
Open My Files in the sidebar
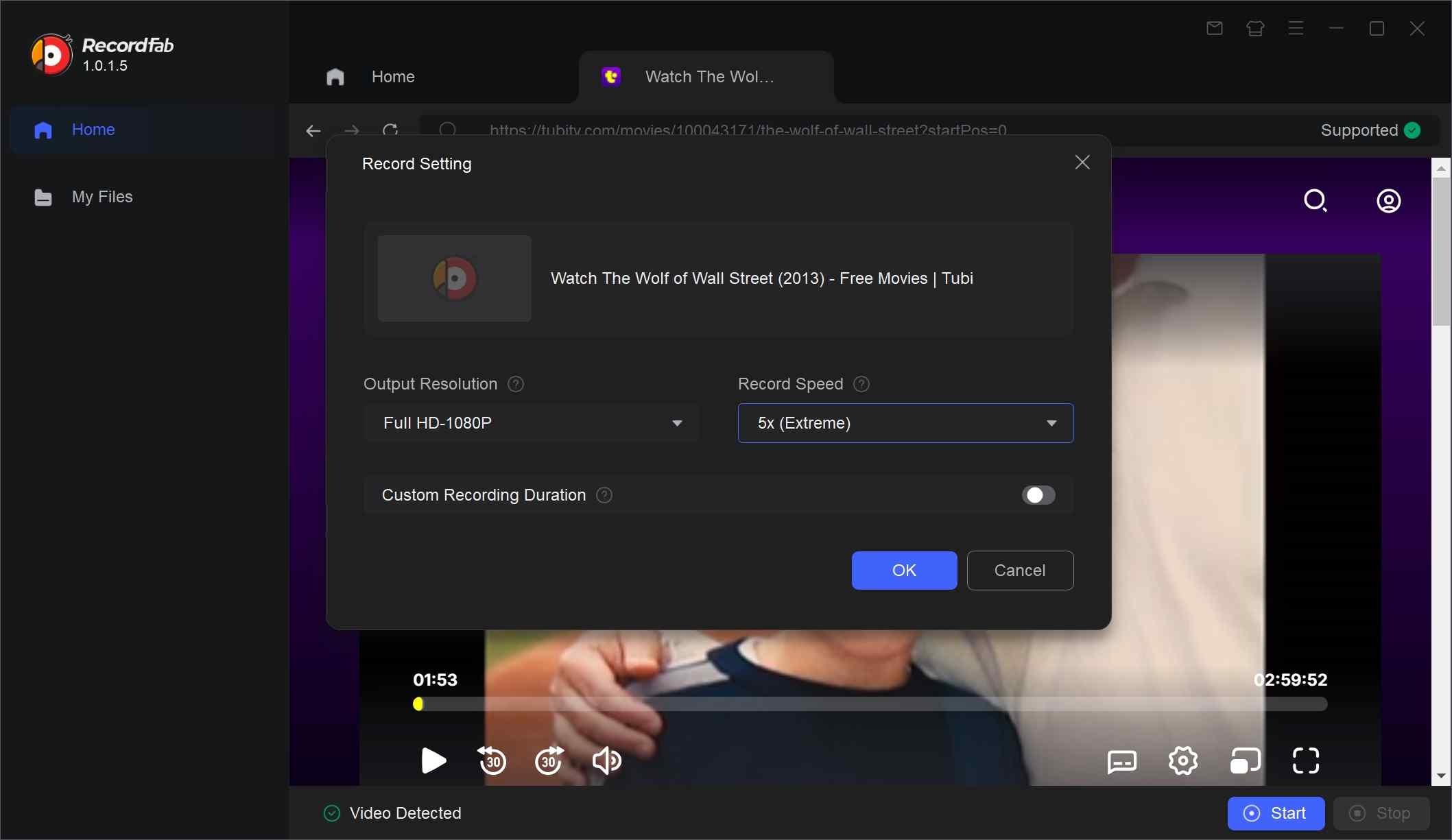pyautogui.click(x=102, y=197)
